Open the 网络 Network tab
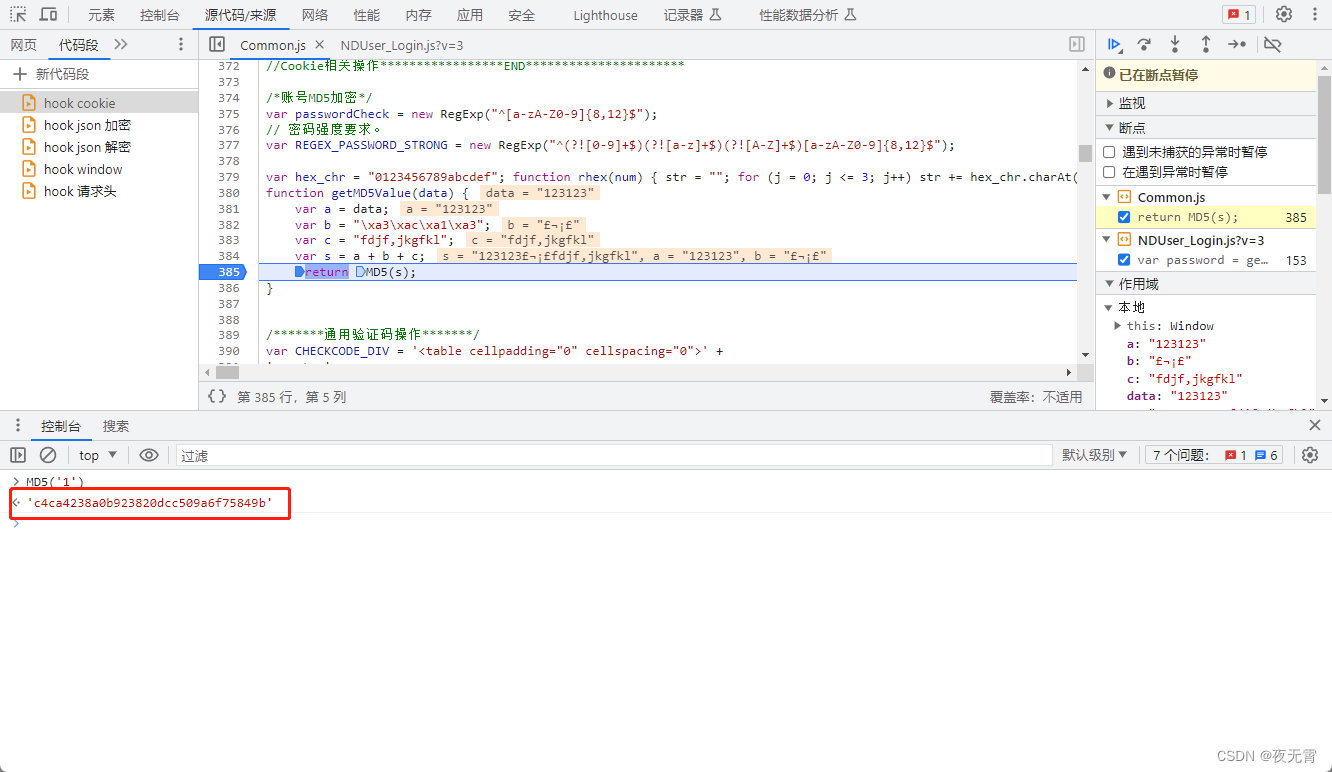Image resolution: width=1332 pixels, height=772 pixels. pyautogui.click(x=315, y=15)
